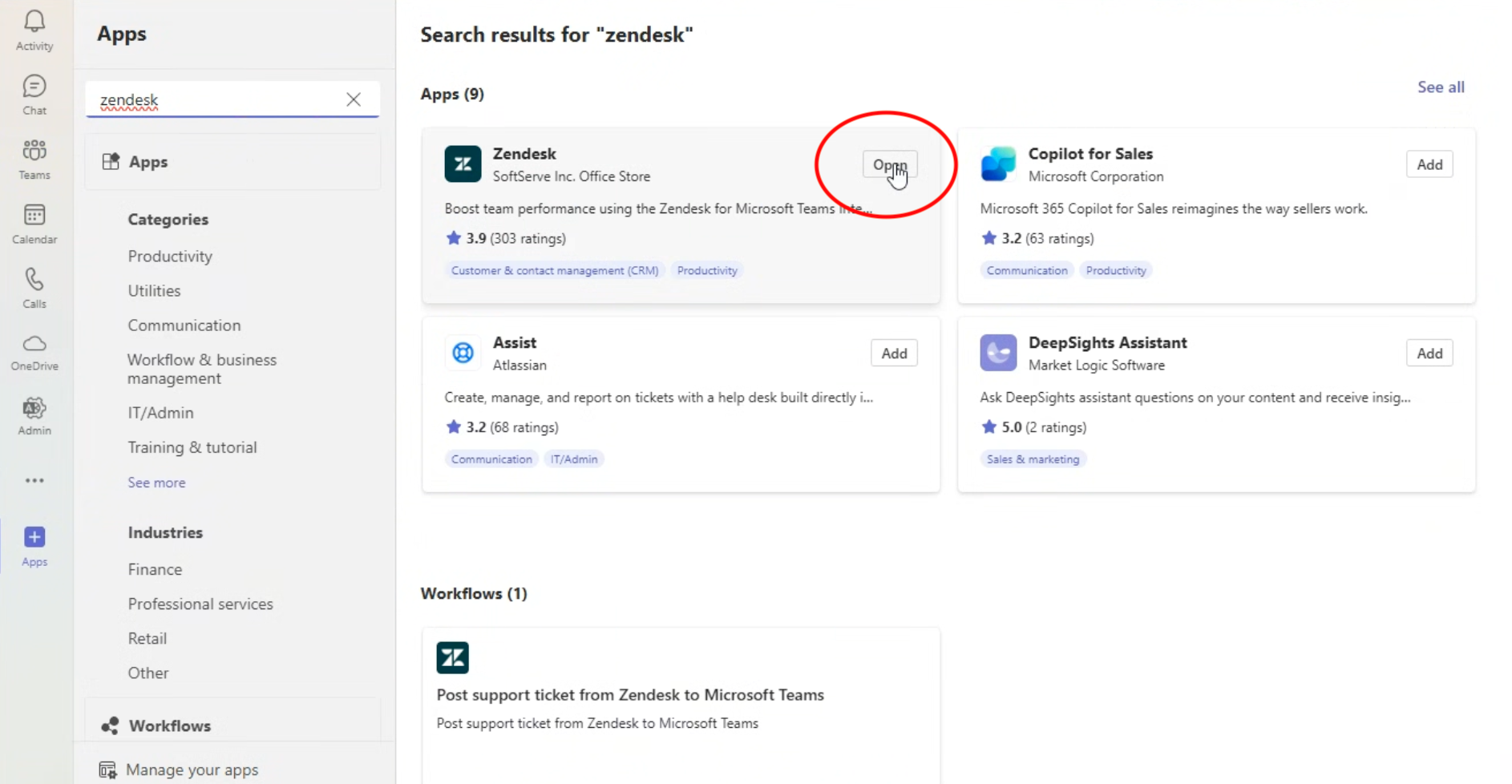
Task: Open the Calls phone icon
Action: pyautogui.click(x=34, y=279)
